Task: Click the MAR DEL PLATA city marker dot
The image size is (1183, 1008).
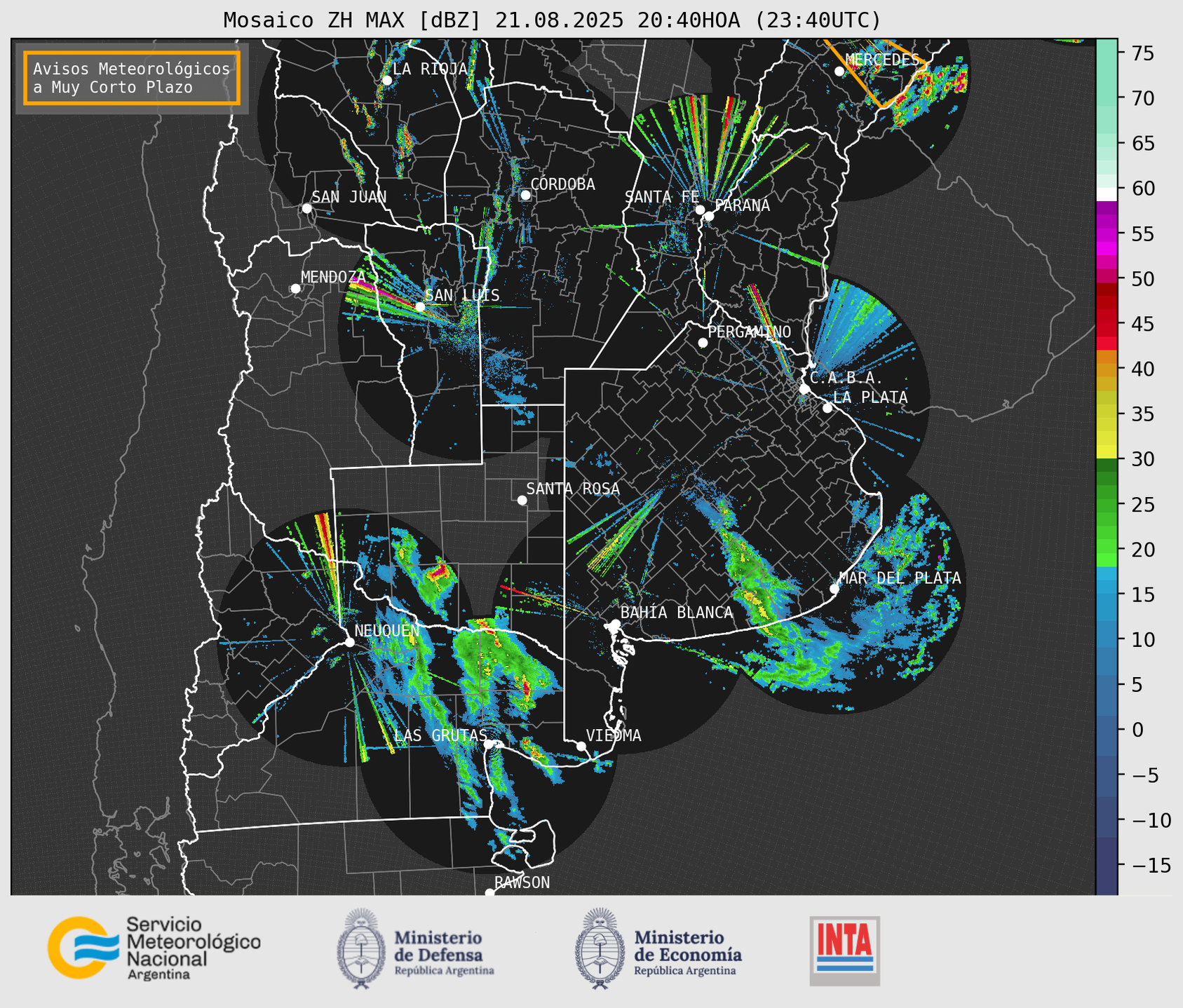Action: 834,589
